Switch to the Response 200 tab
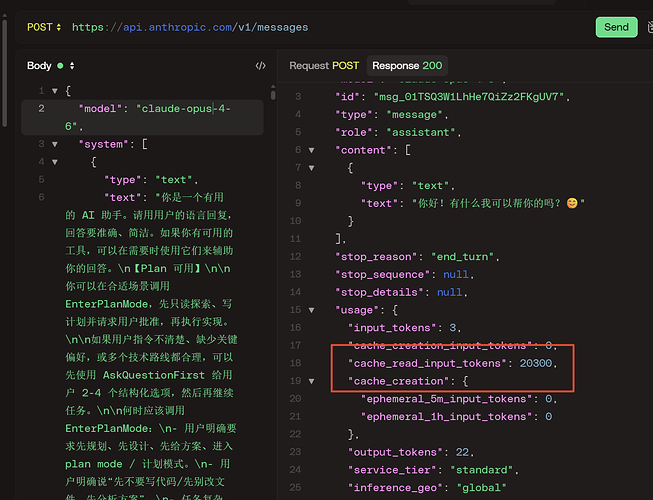Viewport: 653px width, 500px height. point(407,66)
